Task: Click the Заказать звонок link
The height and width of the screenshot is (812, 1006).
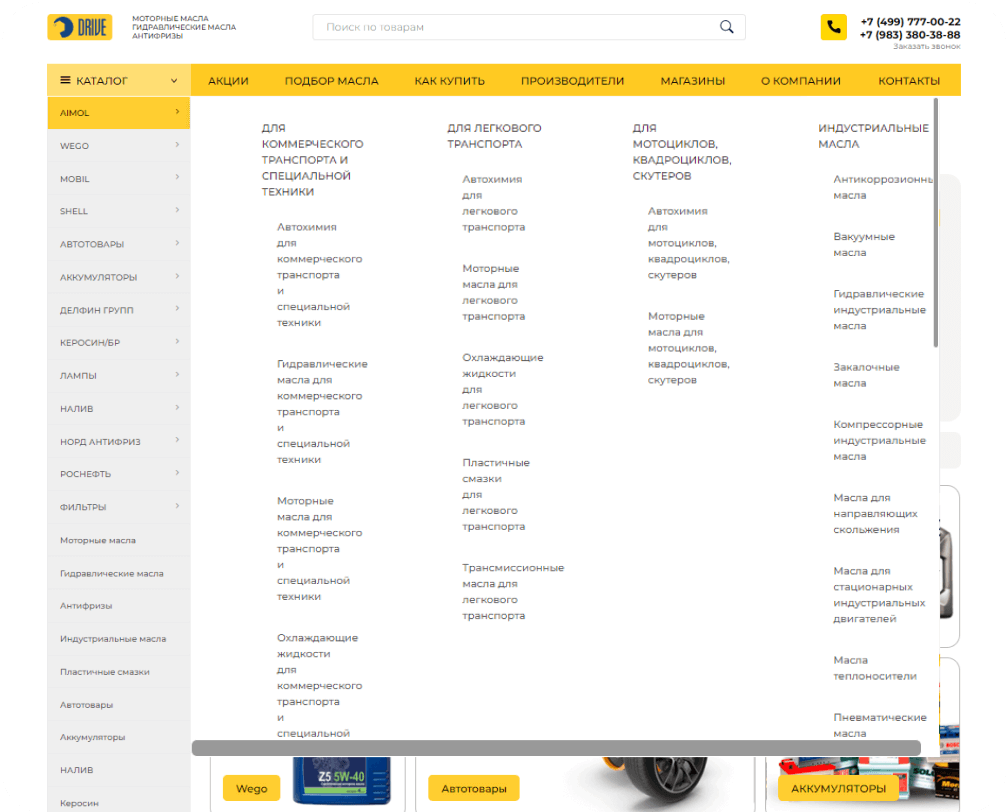Action: [926, 47]
